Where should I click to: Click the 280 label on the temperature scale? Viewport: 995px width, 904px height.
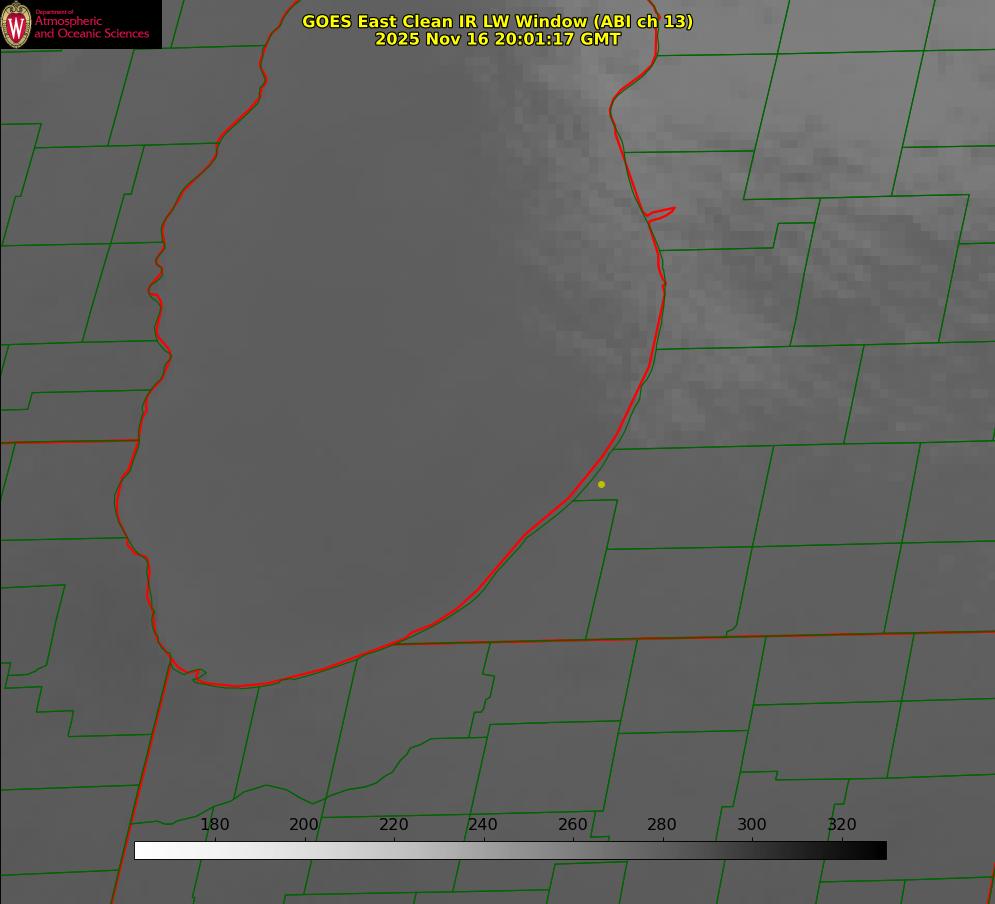click(x=662, y=825)
